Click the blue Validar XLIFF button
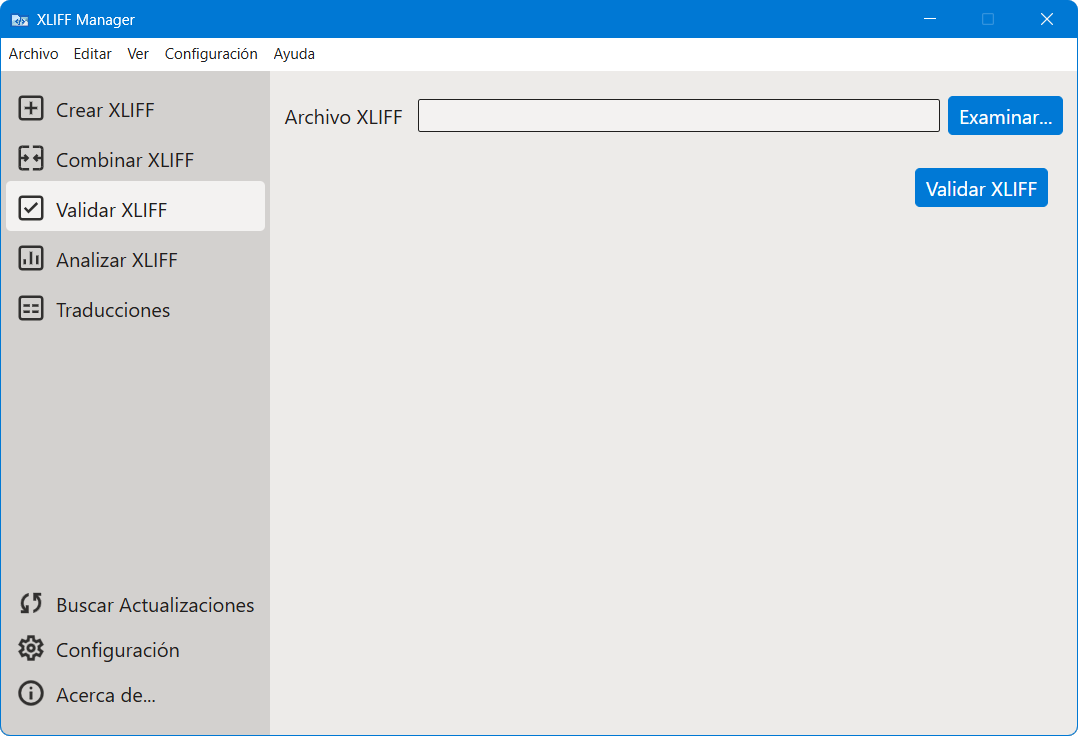The height and width of the screenshot is (736, 1078). pos(981,188)
